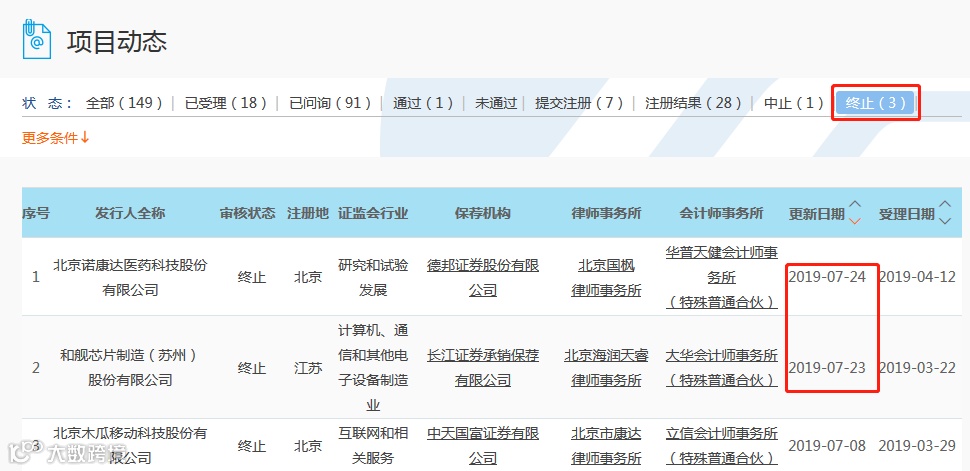Click update date 2019-07-08
970x471 pixels.
[827, 446]
